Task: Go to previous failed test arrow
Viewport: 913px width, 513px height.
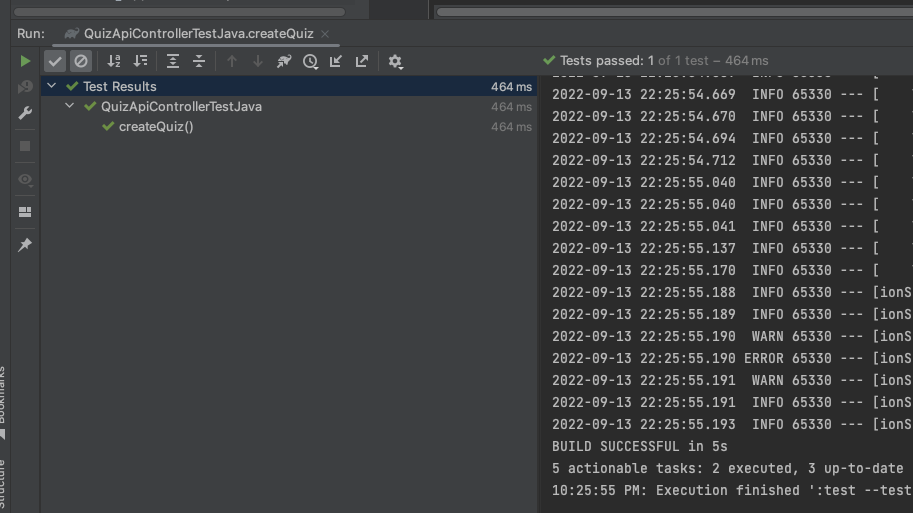Action: click(x=232, y=61)
